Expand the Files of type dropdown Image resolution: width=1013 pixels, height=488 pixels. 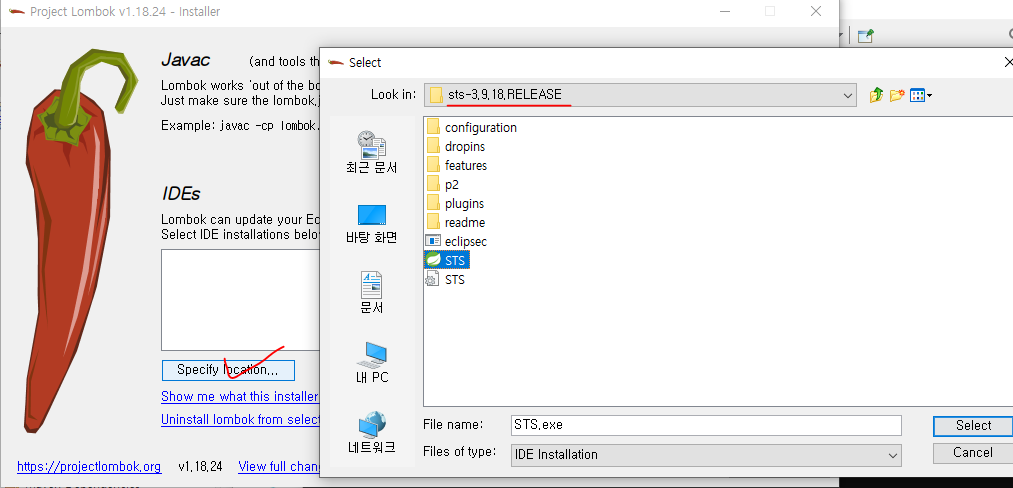point(893,455)
